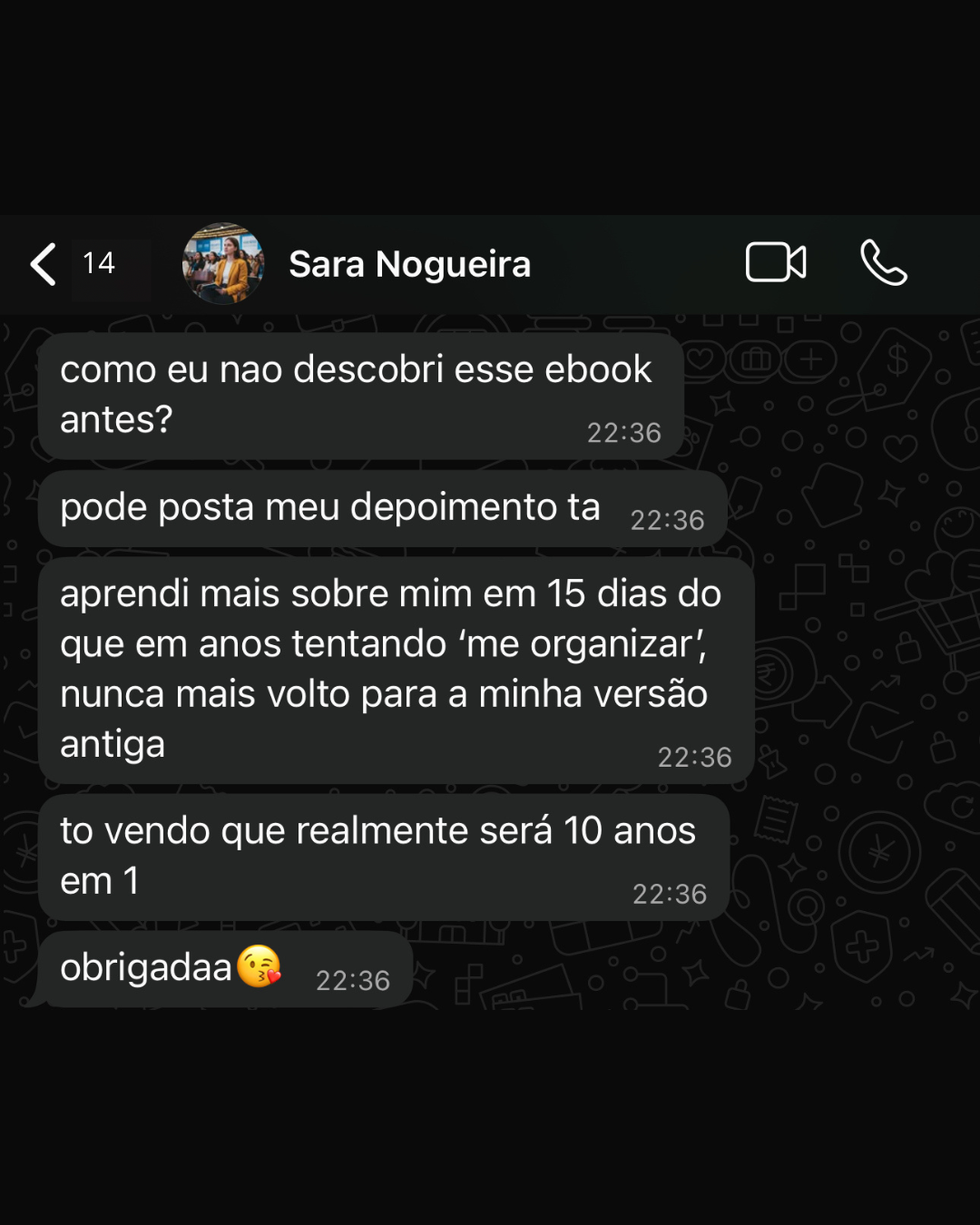Screen dimensions: 980x1225
Task: Select the 'como eu nao descobri esse ebook' message
Action: [361, 396]
